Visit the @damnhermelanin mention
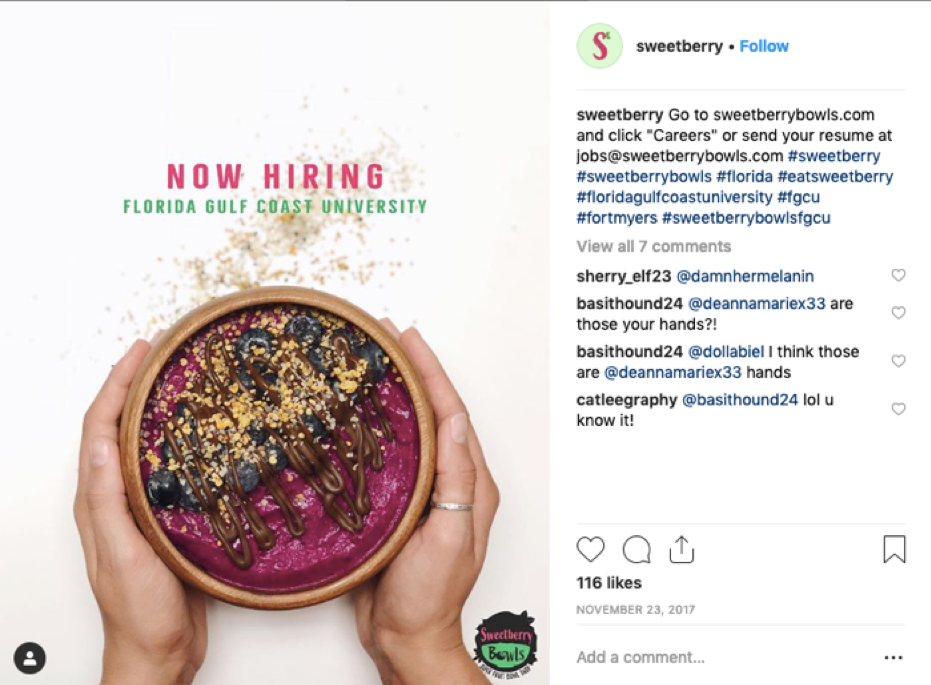This screenshot has height=685, width=931. 745,276
